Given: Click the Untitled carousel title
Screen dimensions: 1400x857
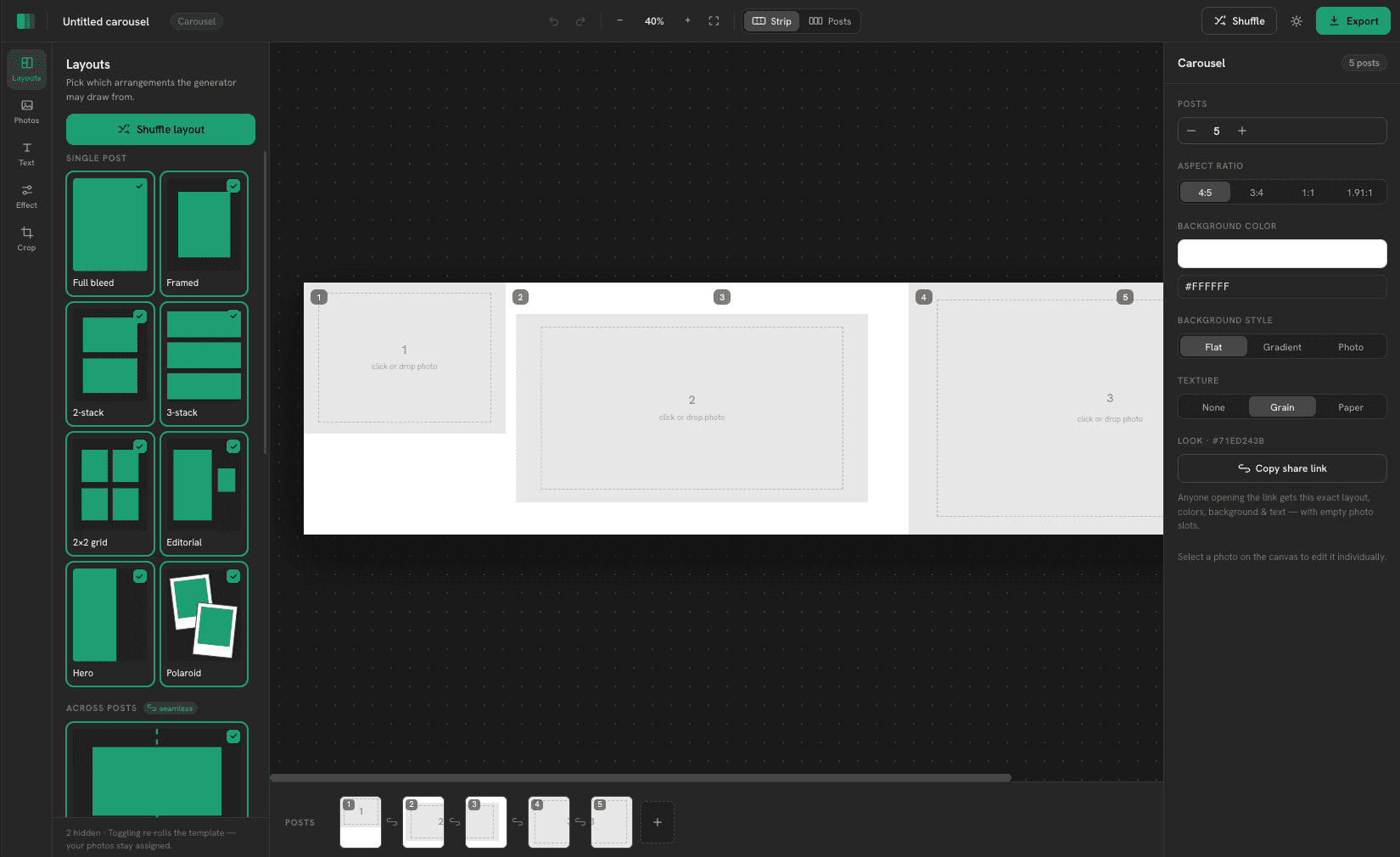Looking at the screenshot, I should (106, 21).
